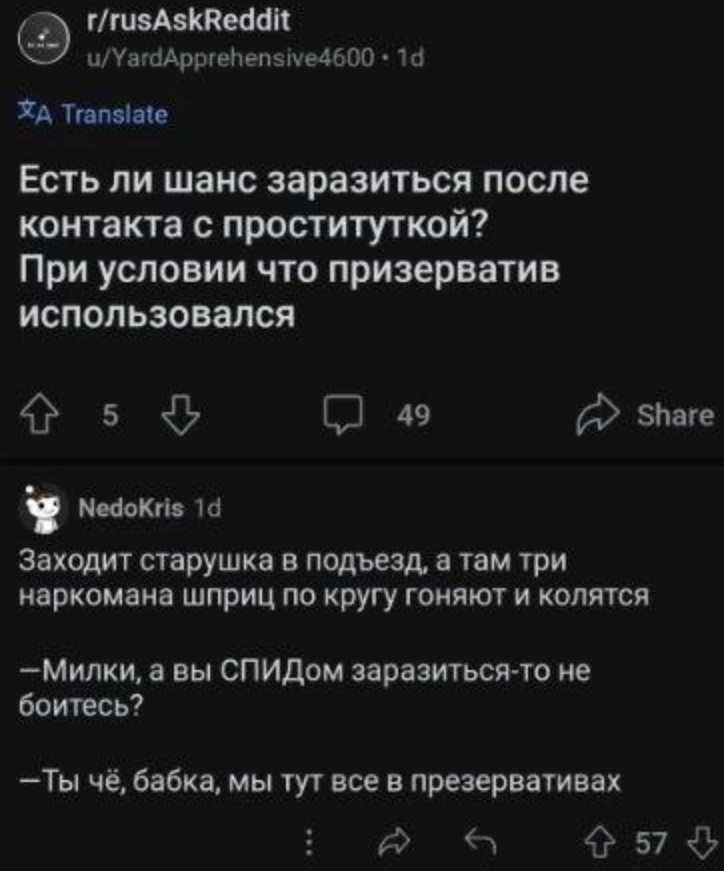Tap the 49 comments count
The image size is (724, 871).
tap(413, 414)
